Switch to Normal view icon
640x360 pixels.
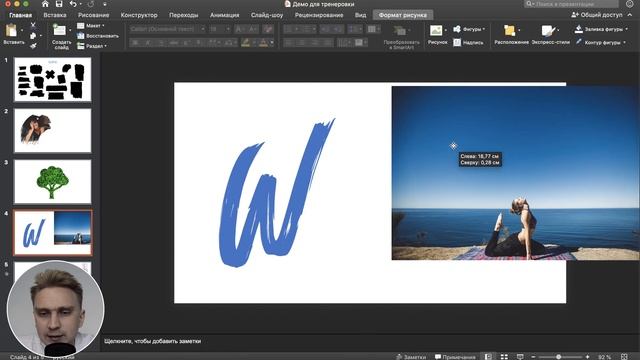click(488, 357)
